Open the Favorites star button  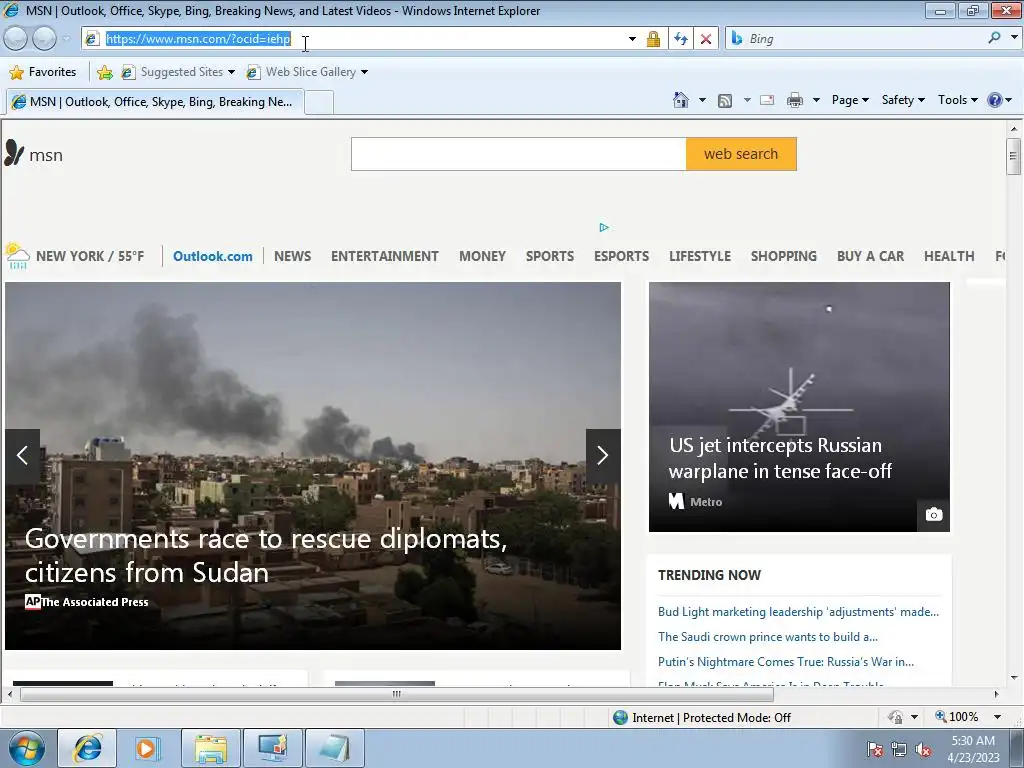coord(44,72)
